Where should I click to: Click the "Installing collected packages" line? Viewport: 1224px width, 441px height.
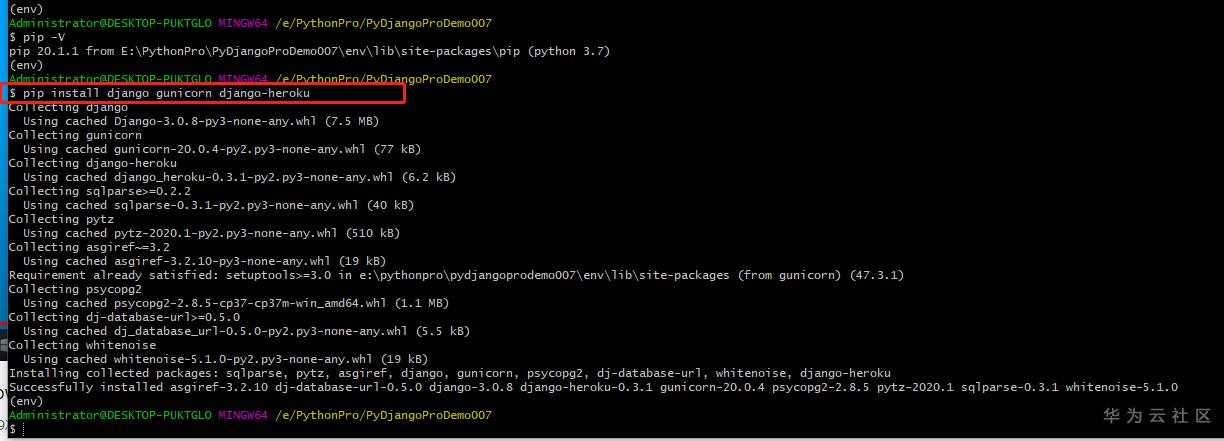(449, 373)
